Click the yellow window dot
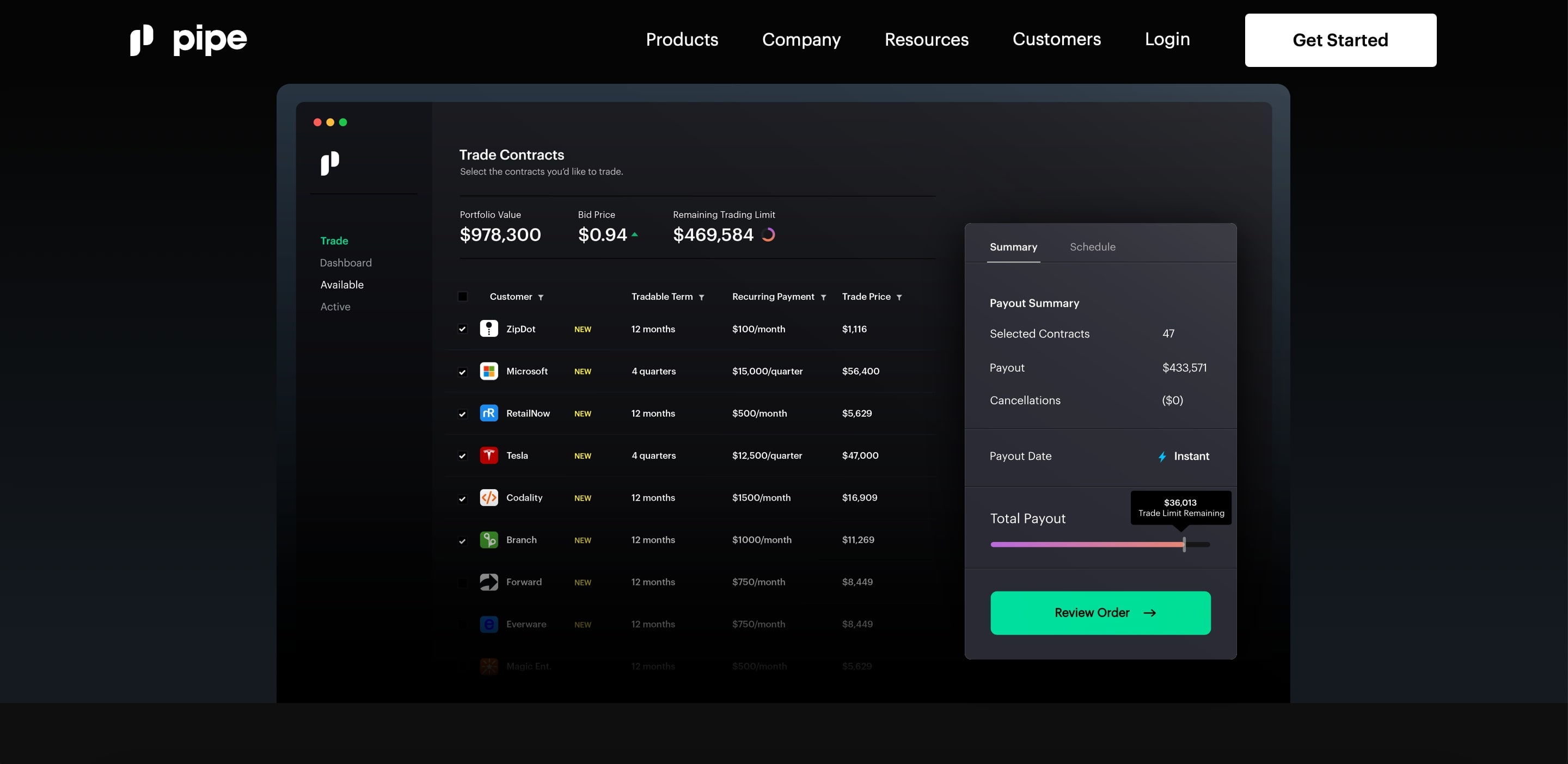This screenshot has height=764, width=1568. [x=330, y=122]
